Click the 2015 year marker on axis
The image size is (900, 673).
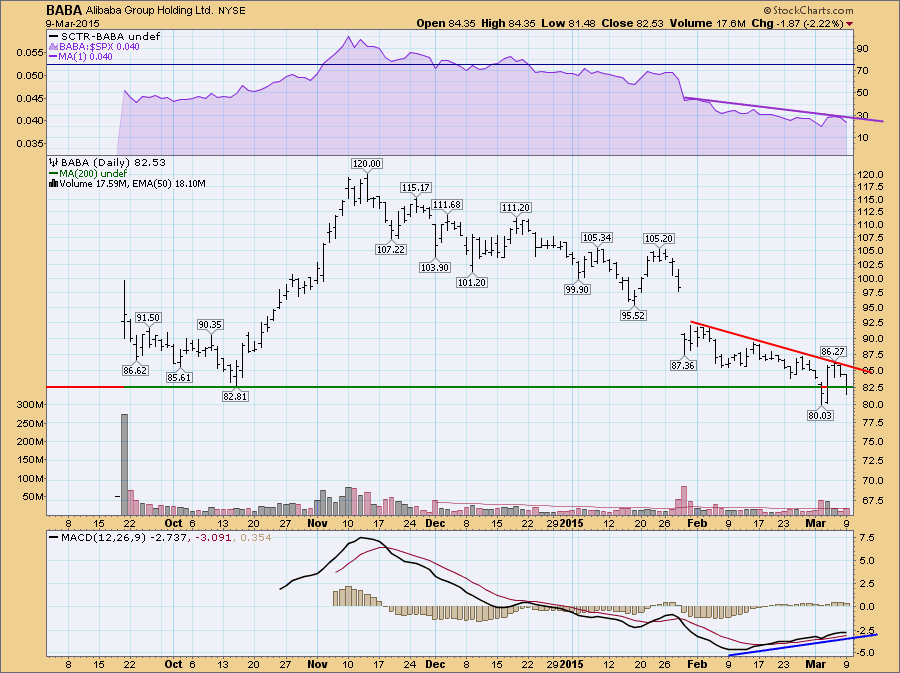pyautogui.click(x=571, y=522)
